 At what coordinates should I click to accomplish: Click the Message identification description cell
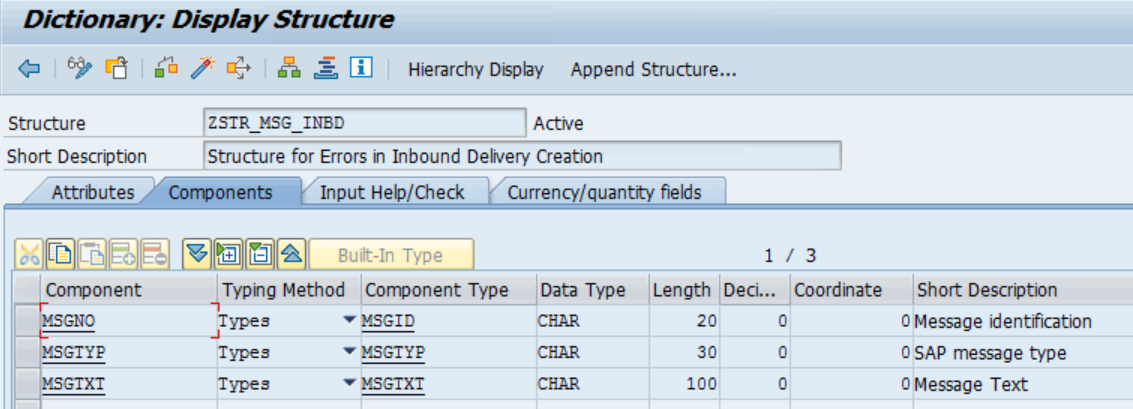pos(1023,321)
